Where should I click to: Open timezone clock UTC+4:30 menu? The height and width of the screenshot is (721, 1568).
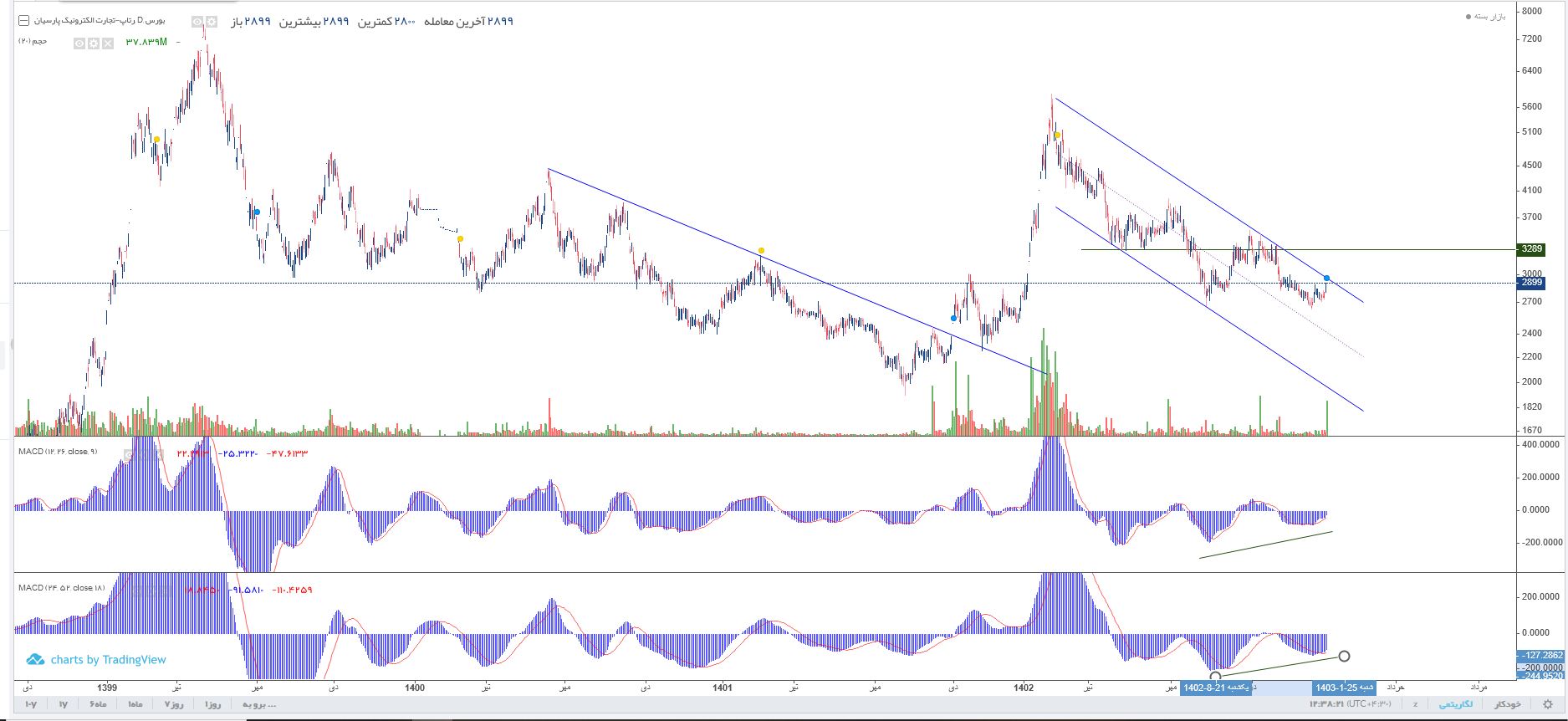click(x=1340, y=704)
